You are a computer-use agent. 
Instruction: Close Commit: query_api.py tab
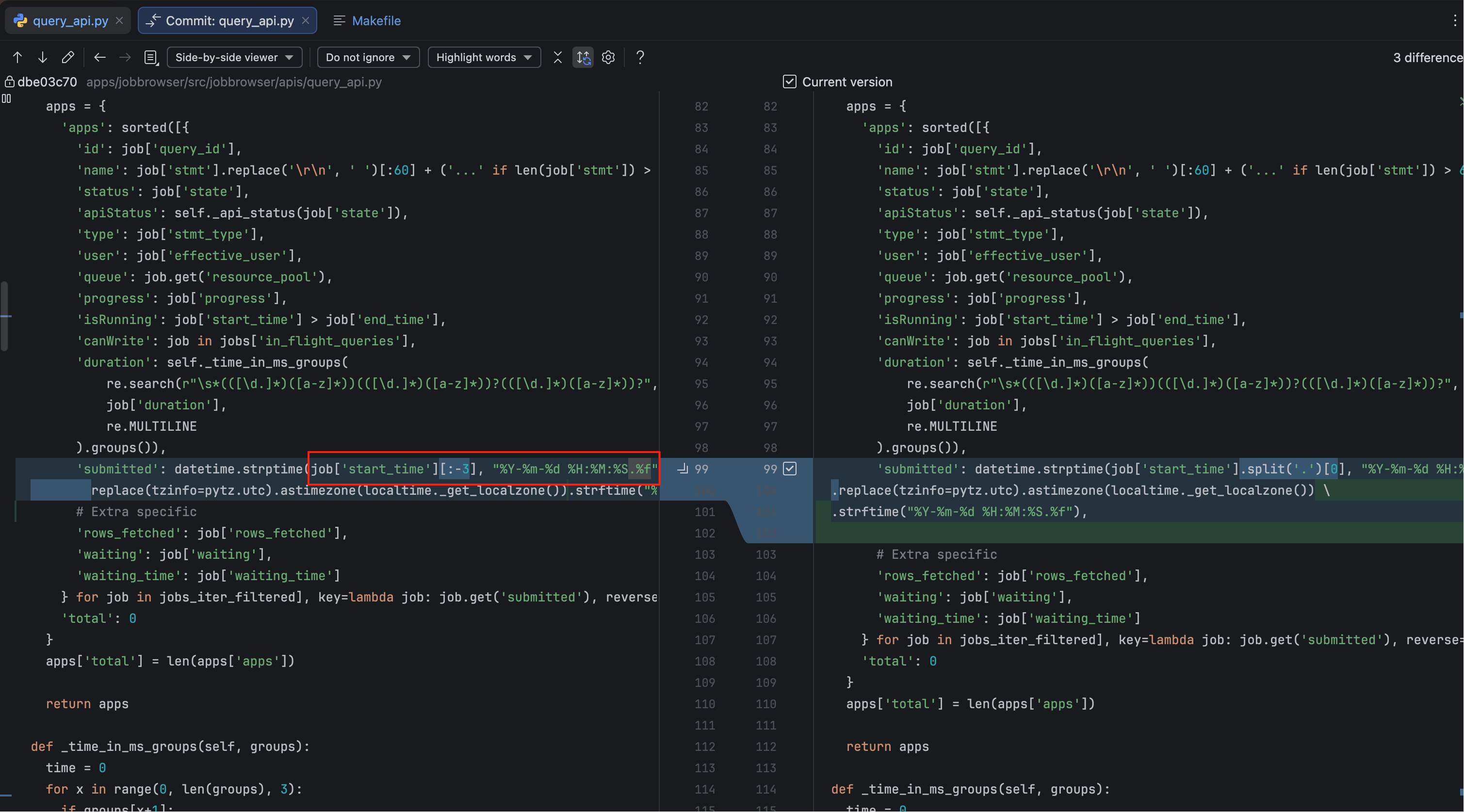coord(306,20)
